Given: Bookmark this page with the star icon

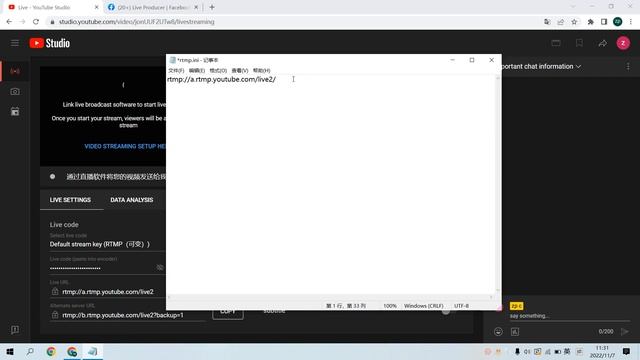Looking at the screenshot, I should click(574, 22).
